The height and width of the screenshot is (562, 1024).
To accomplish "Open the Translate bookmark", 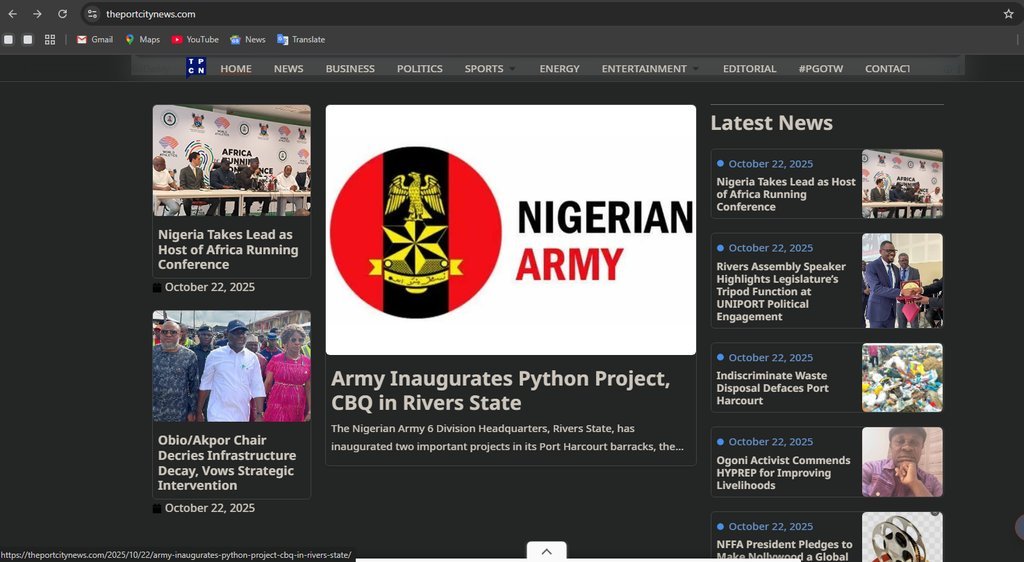I will (x=301, y=40).
